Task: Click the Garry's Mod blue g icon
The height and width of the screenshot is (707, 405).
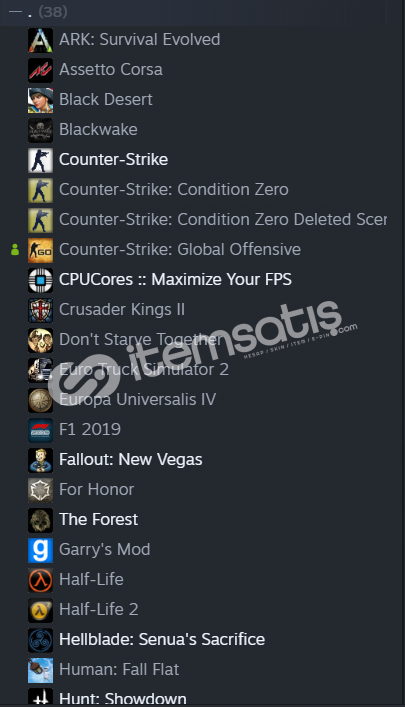Action: coord(40,550)
